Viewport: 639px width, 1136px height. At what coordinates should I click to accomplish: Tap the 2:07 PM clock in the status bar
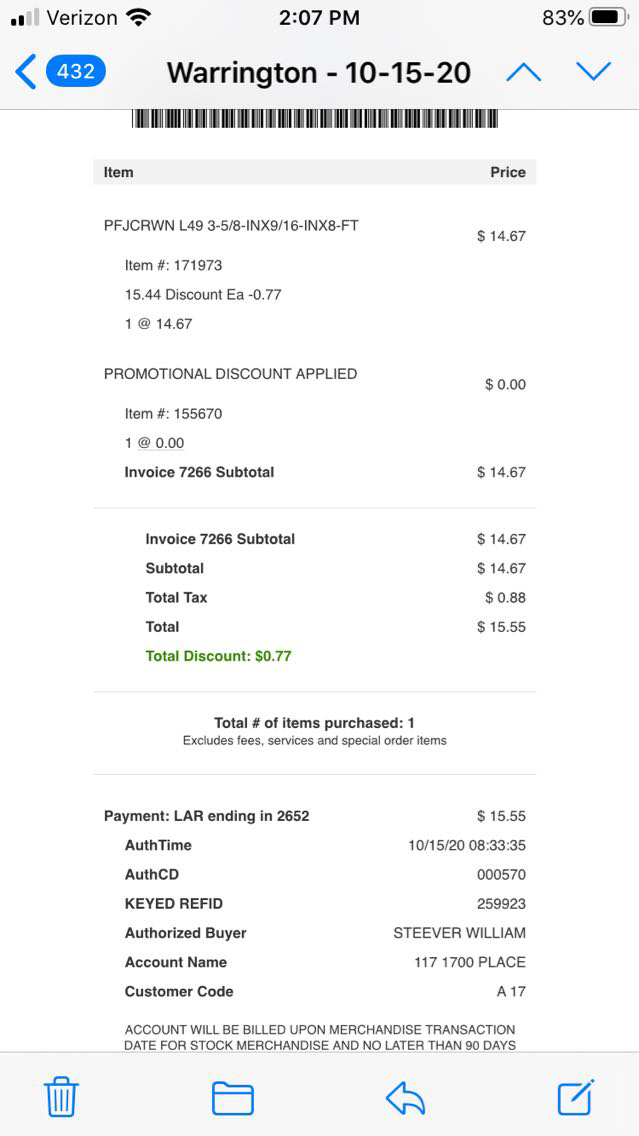319,18
